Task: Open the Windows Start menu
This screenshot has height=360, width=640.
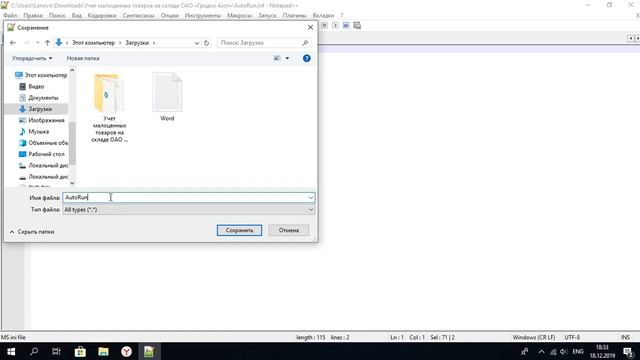Action: [11, 351]
